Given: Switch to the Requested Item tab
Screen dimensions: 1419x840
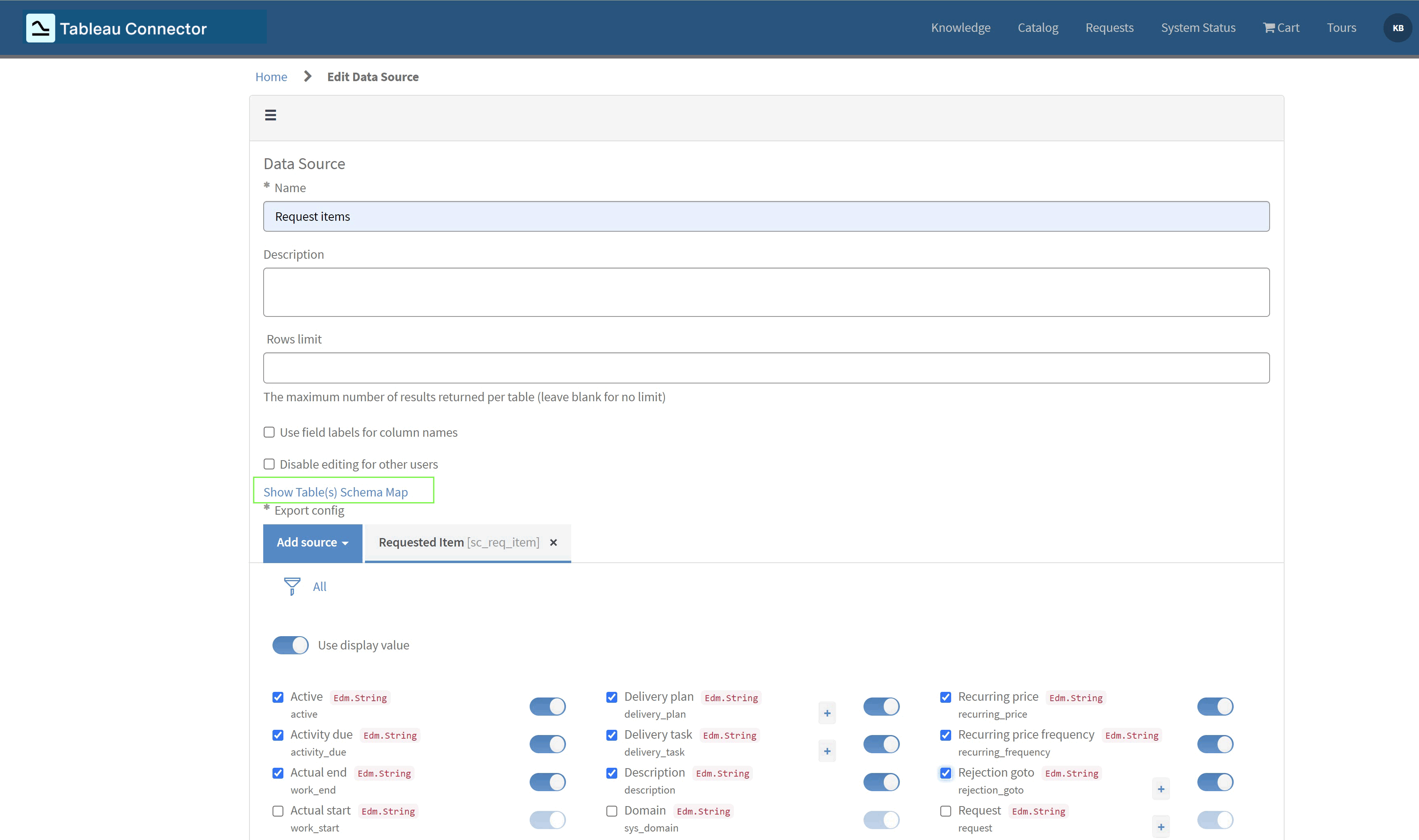Looking at the screenshot, I should coord(459,542).
